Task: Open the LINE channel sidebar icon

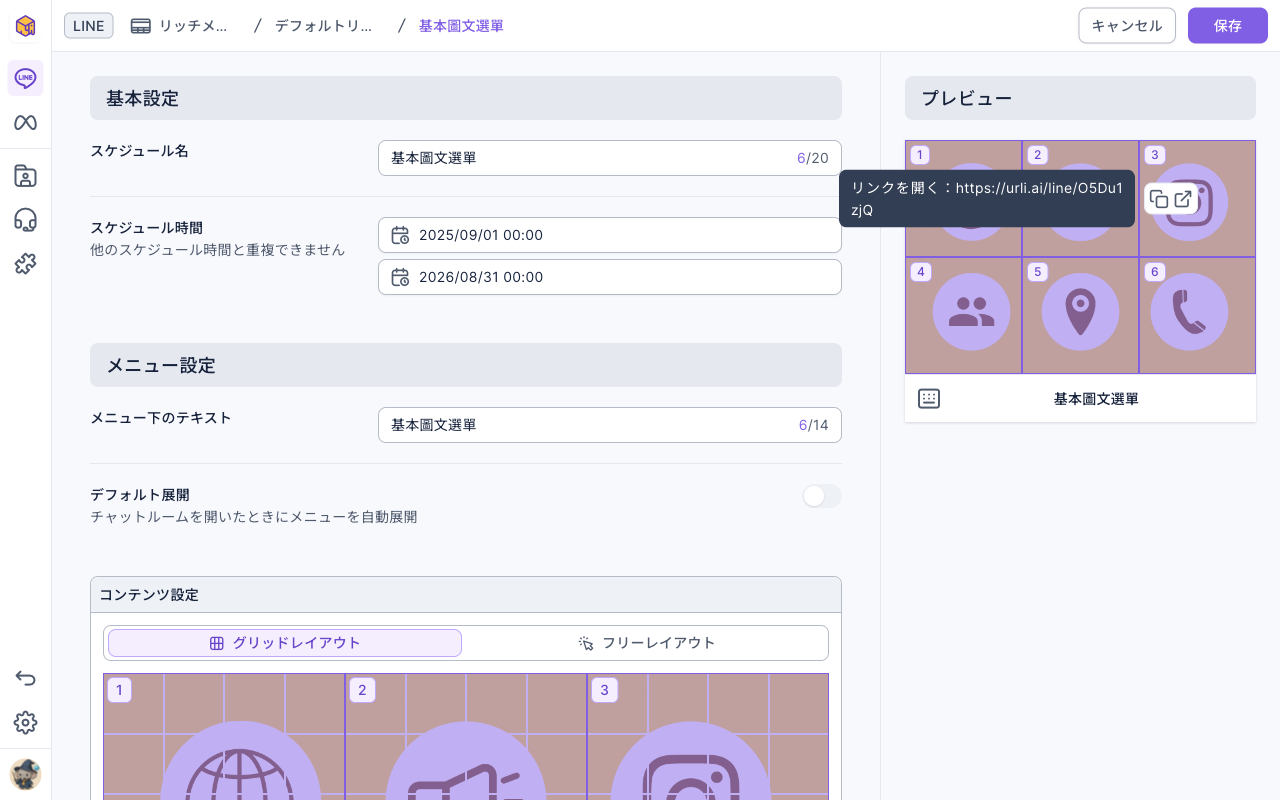Action: pos(25,78)
